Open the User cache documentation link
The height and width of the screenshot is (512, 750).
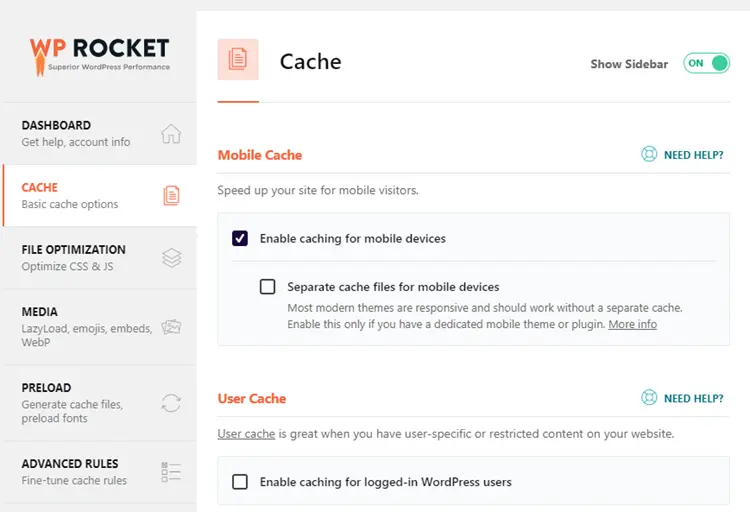pos(246,434)
